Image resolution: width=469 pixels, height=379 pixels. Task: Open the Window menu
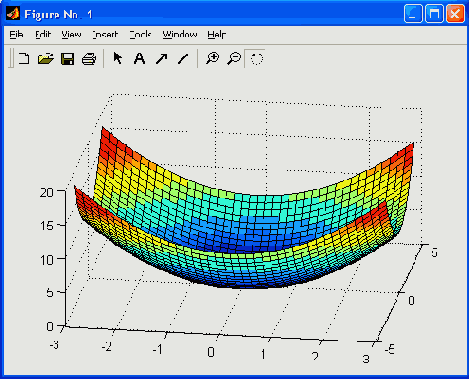(x=180, y=34)
